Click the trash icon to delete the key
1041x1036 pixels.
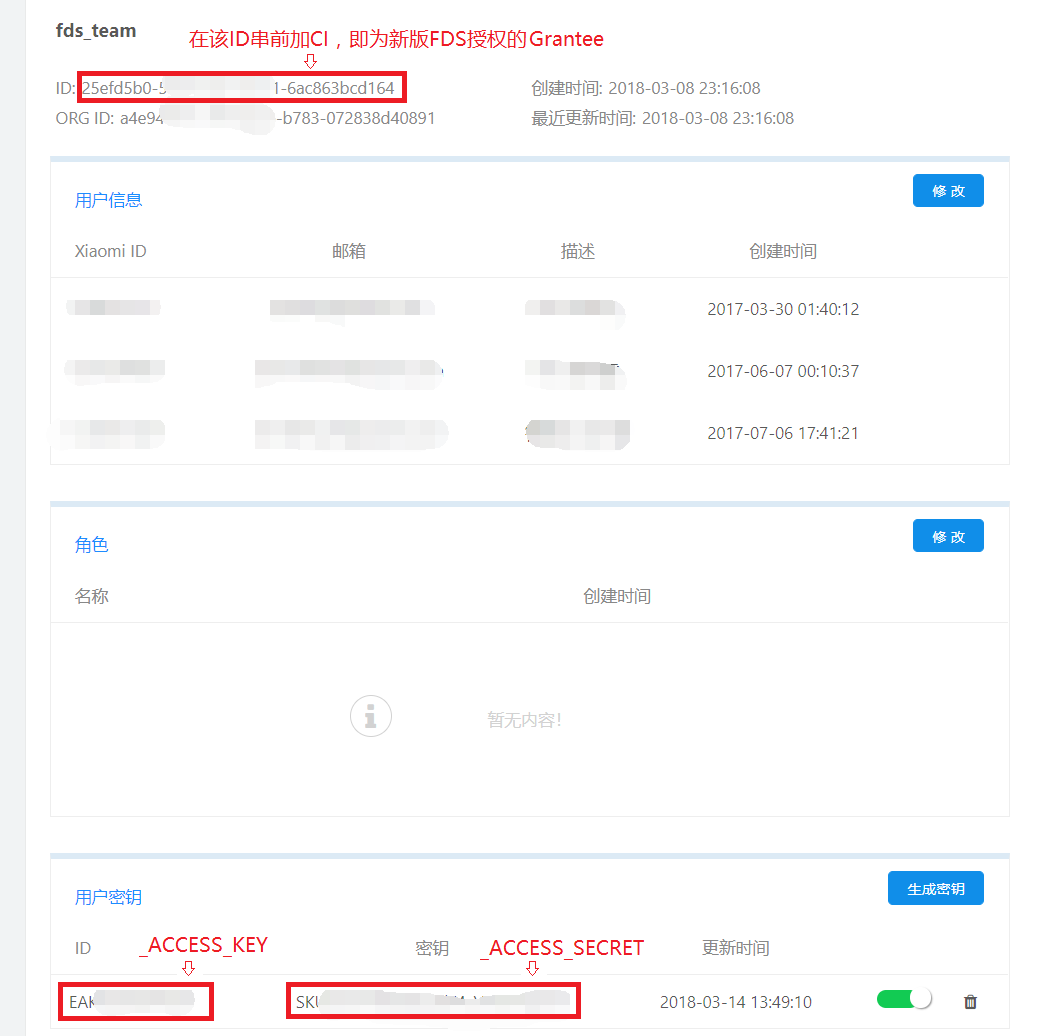coord(970,1001)
